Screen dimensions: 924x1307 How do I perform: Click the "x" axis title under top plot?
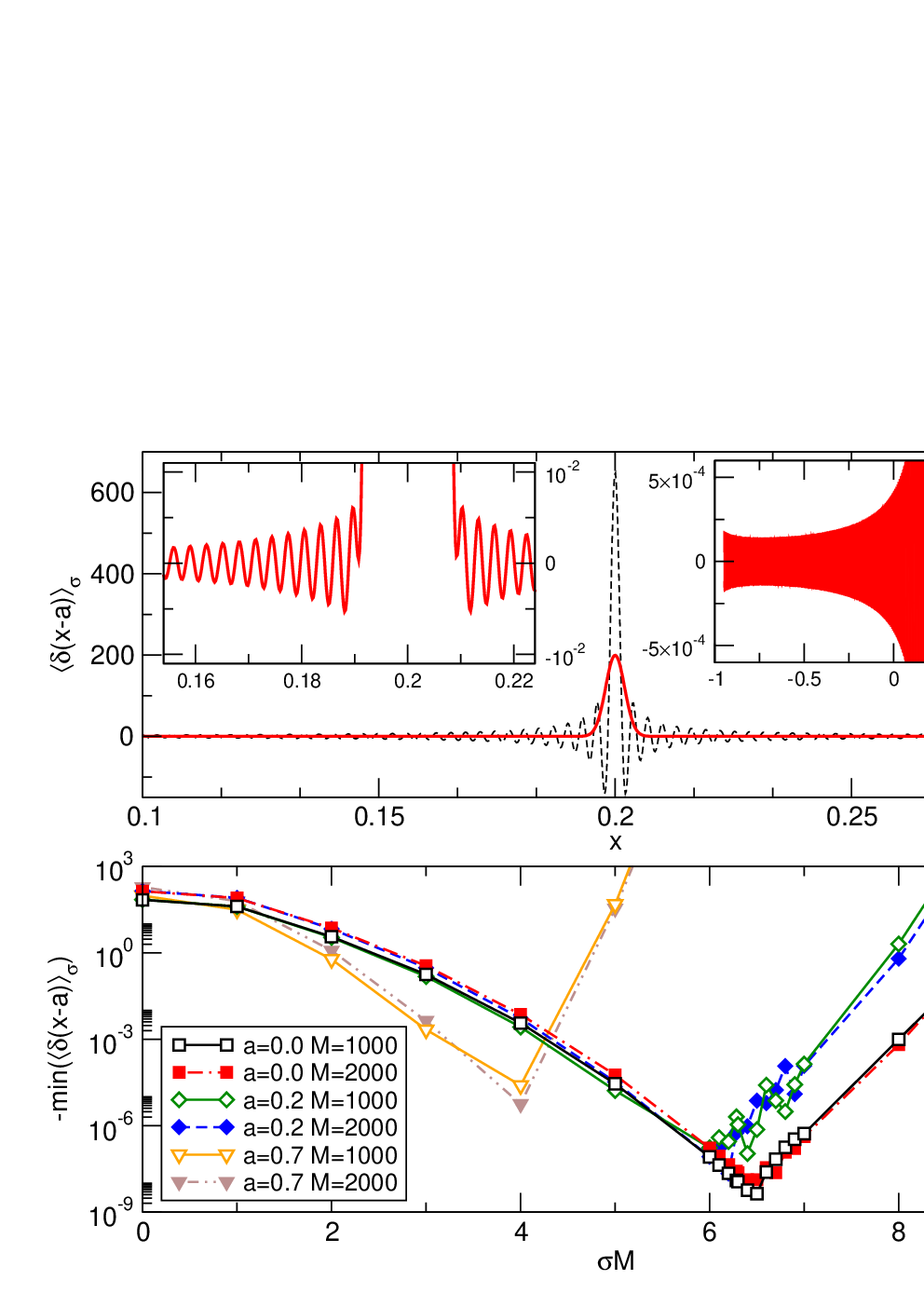615,842
